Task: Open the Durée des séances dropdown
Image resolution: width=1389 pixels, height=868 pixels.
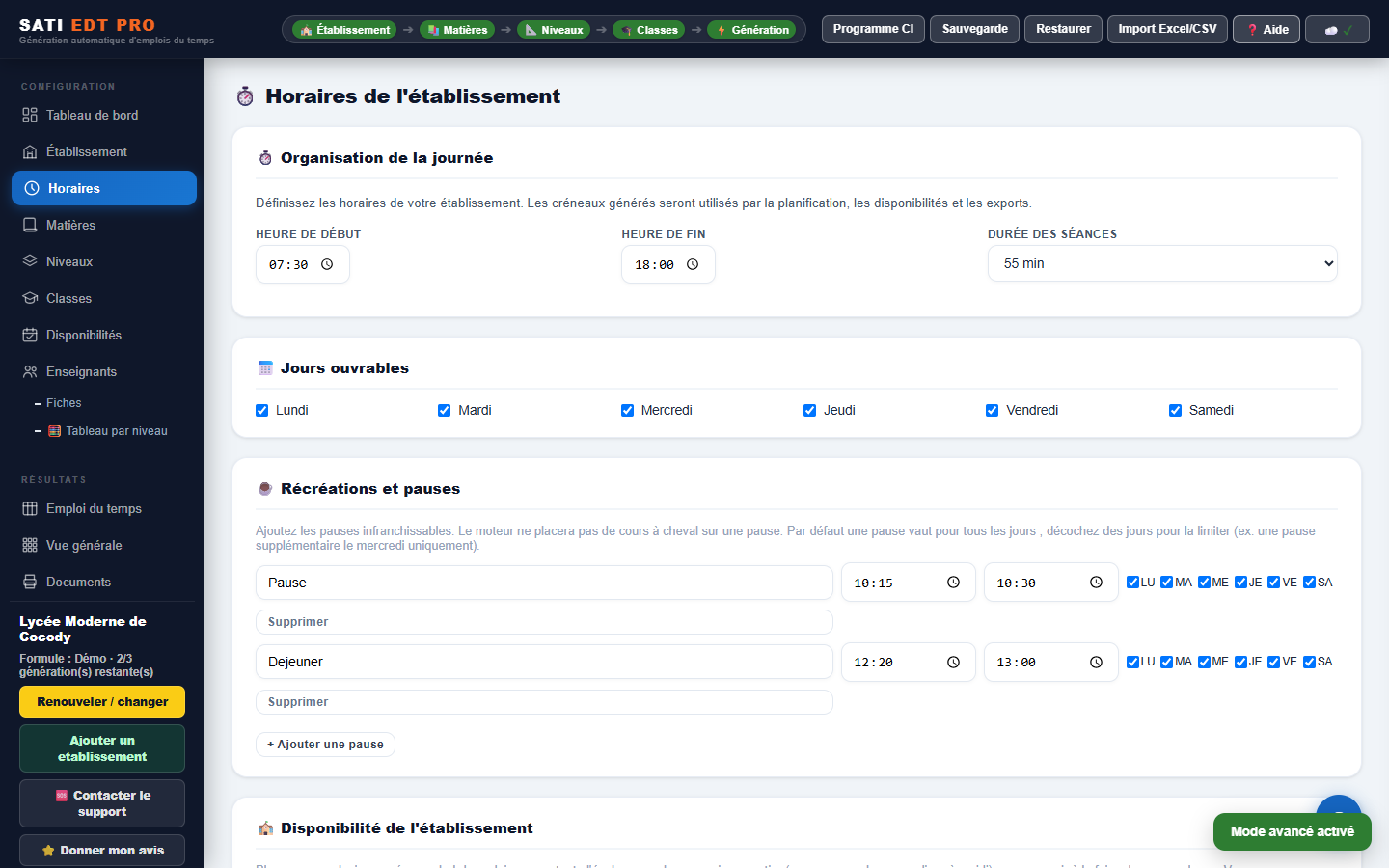Action: tap(1162, 263)
